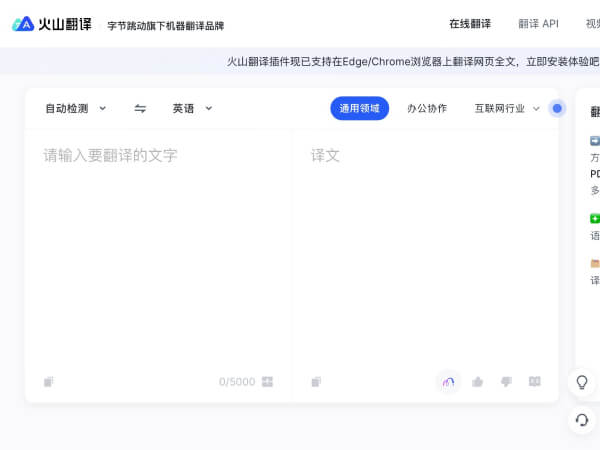This screenshot has width=600, height=450.
Task: Toggle the blue circle next to 互联网行业
Action: pyautogui.click(x=557, y=108)
